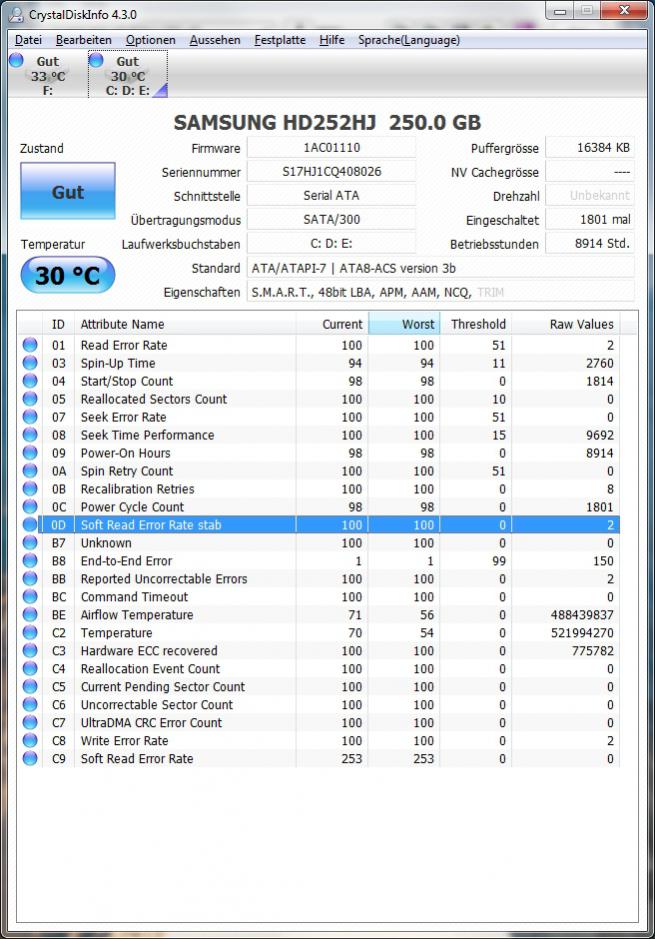655x939 pixels.
Task: Click the Betriebsstunden field 8914 Std.
Action: [590, 243]
